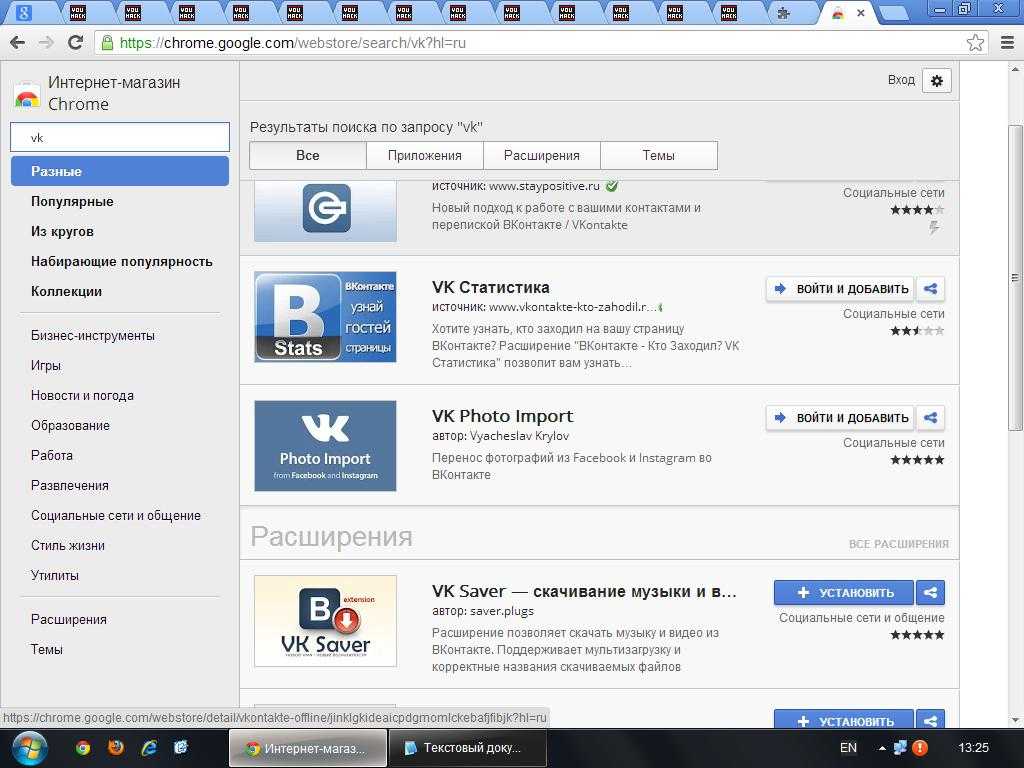Open the VK Статистика title
The width and height of the screenshot is (1024, 768).
(x=490, y=287)
